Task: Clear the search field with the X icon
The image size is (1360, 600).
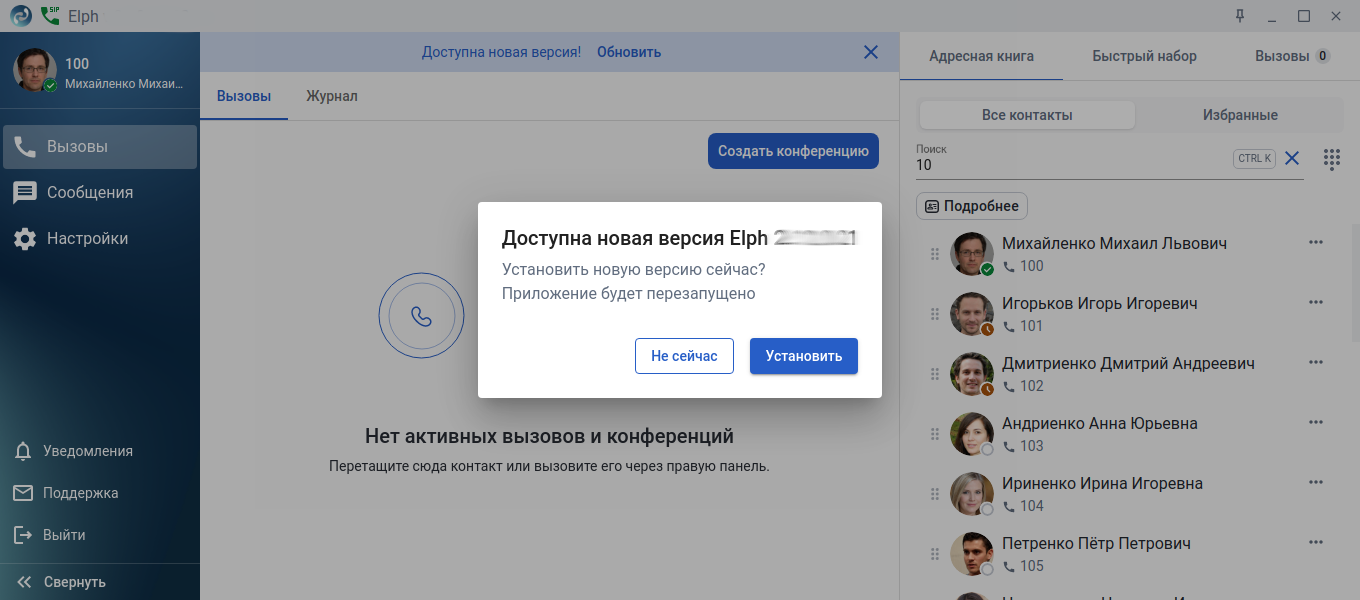Action: coord(1292,158)
